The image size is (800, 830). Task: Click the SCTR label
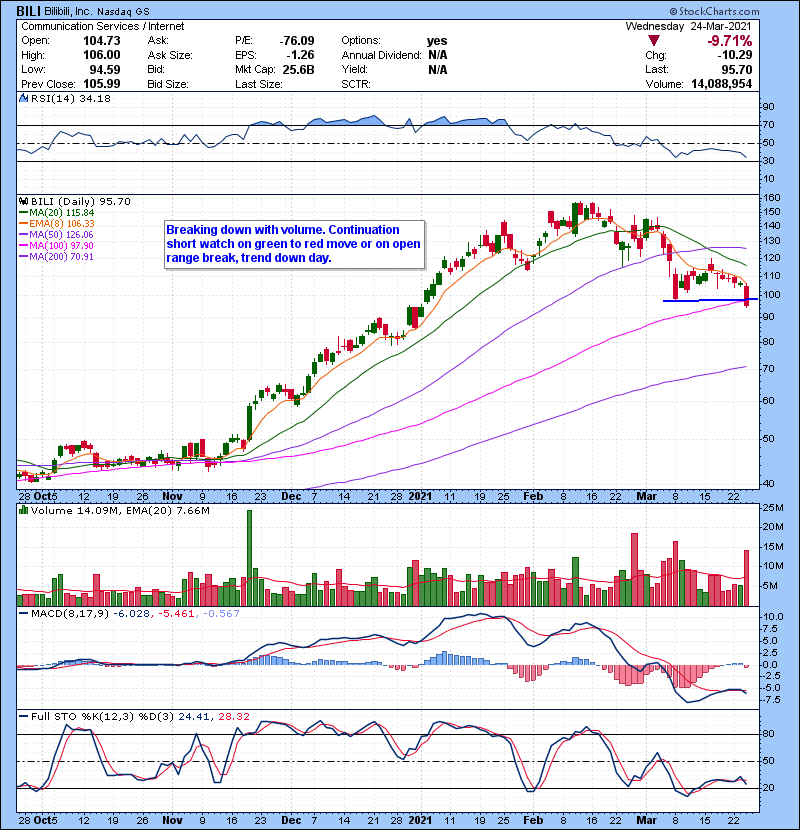(x=356, y=84)
